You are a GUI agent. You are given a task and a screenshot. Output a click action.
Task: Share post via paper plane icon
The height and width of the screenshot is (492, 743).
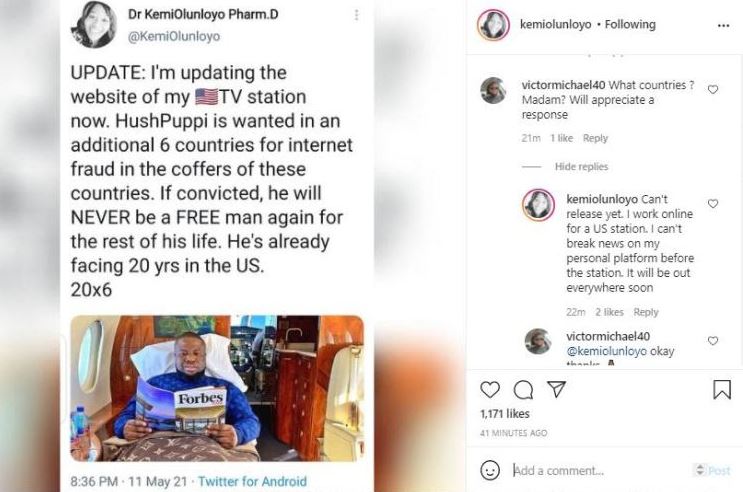point(556,389)
